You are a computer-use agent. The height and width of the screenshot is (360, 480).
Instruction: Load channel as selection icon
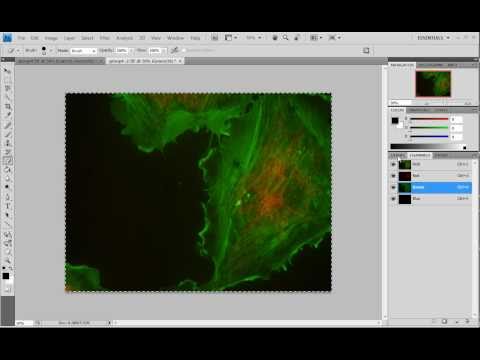coord(434,321)
